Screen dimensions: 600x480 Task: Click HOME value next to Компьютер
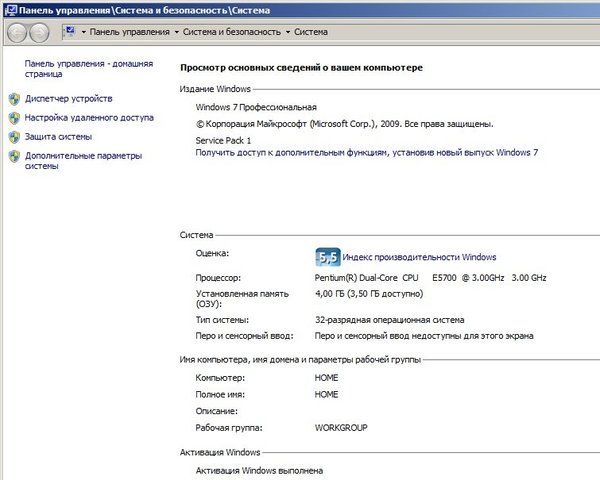point(326,378)
